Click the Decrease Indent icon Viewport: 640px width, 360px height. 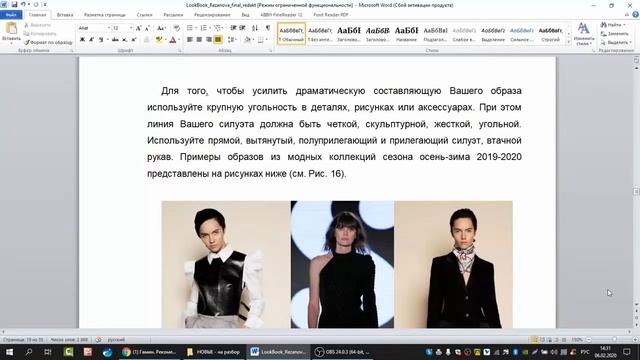click(x=233, y=28)
